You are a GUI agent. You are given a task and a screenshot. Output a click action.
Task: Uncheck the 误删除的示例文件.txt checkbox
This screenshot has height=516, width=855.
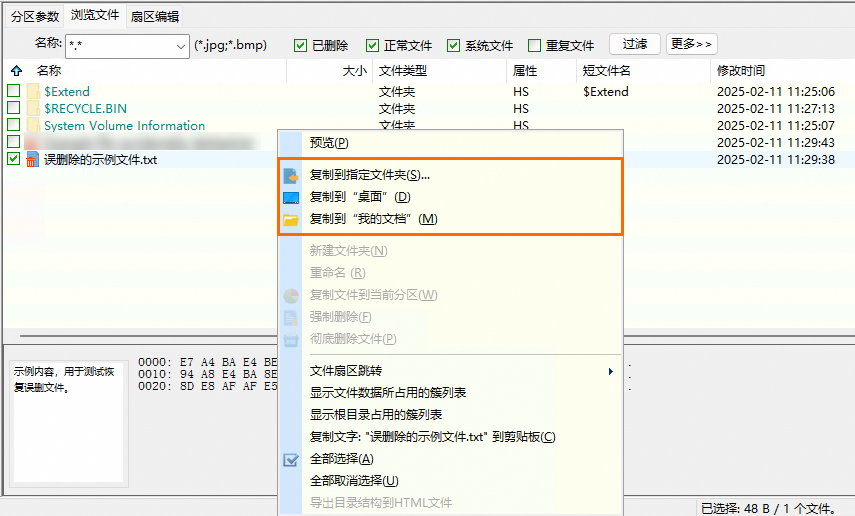pos(14,159)
